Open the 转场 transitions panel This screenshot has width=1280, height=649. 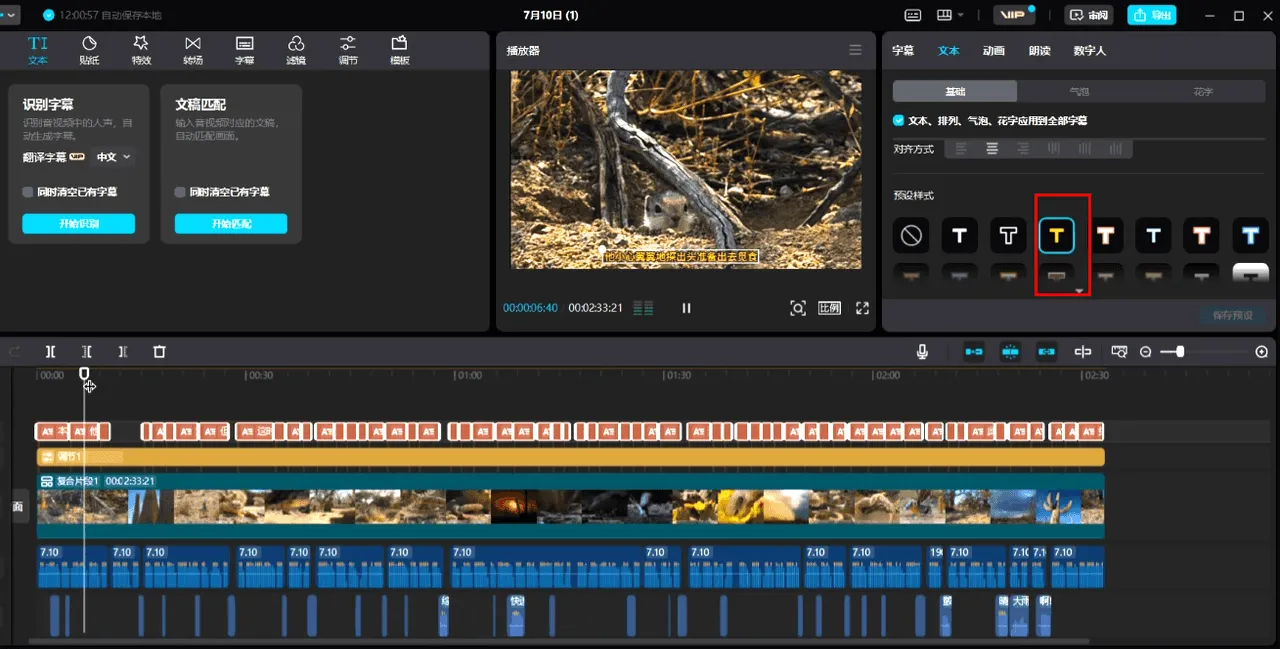click(x=193, y=49)
